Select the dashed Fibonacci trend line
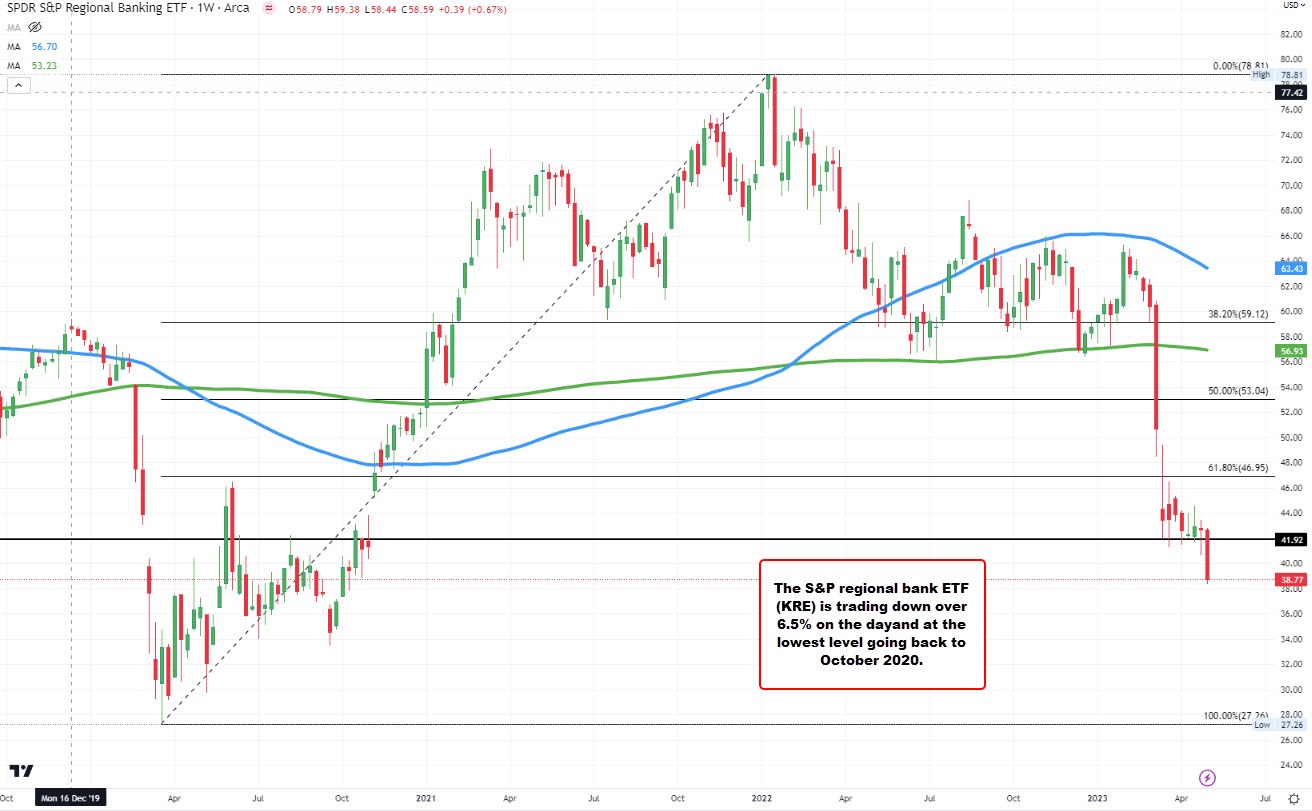 pos(466,400)
